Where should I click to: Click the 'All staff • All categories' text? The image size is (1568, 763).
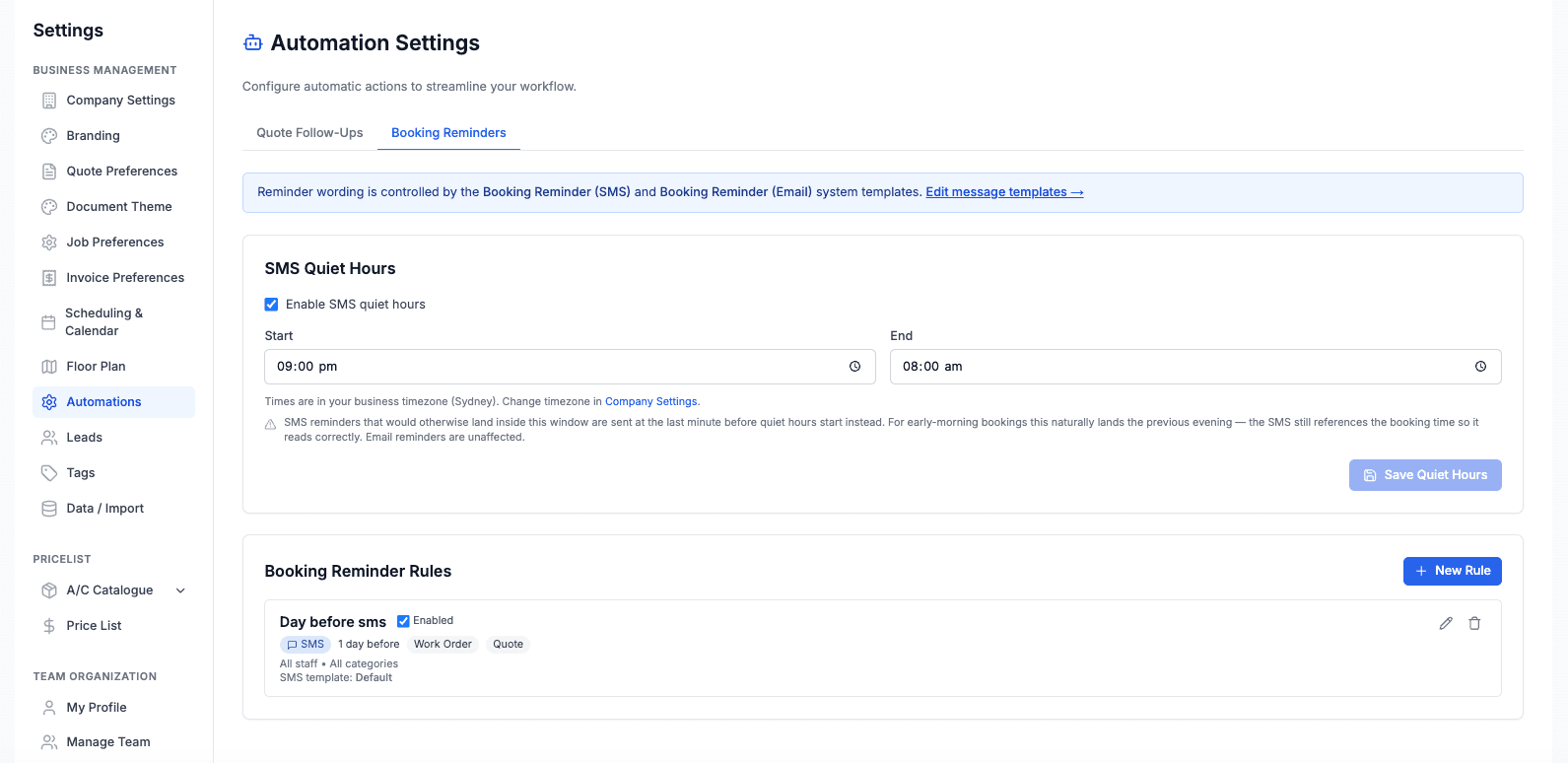coord(339,664)
